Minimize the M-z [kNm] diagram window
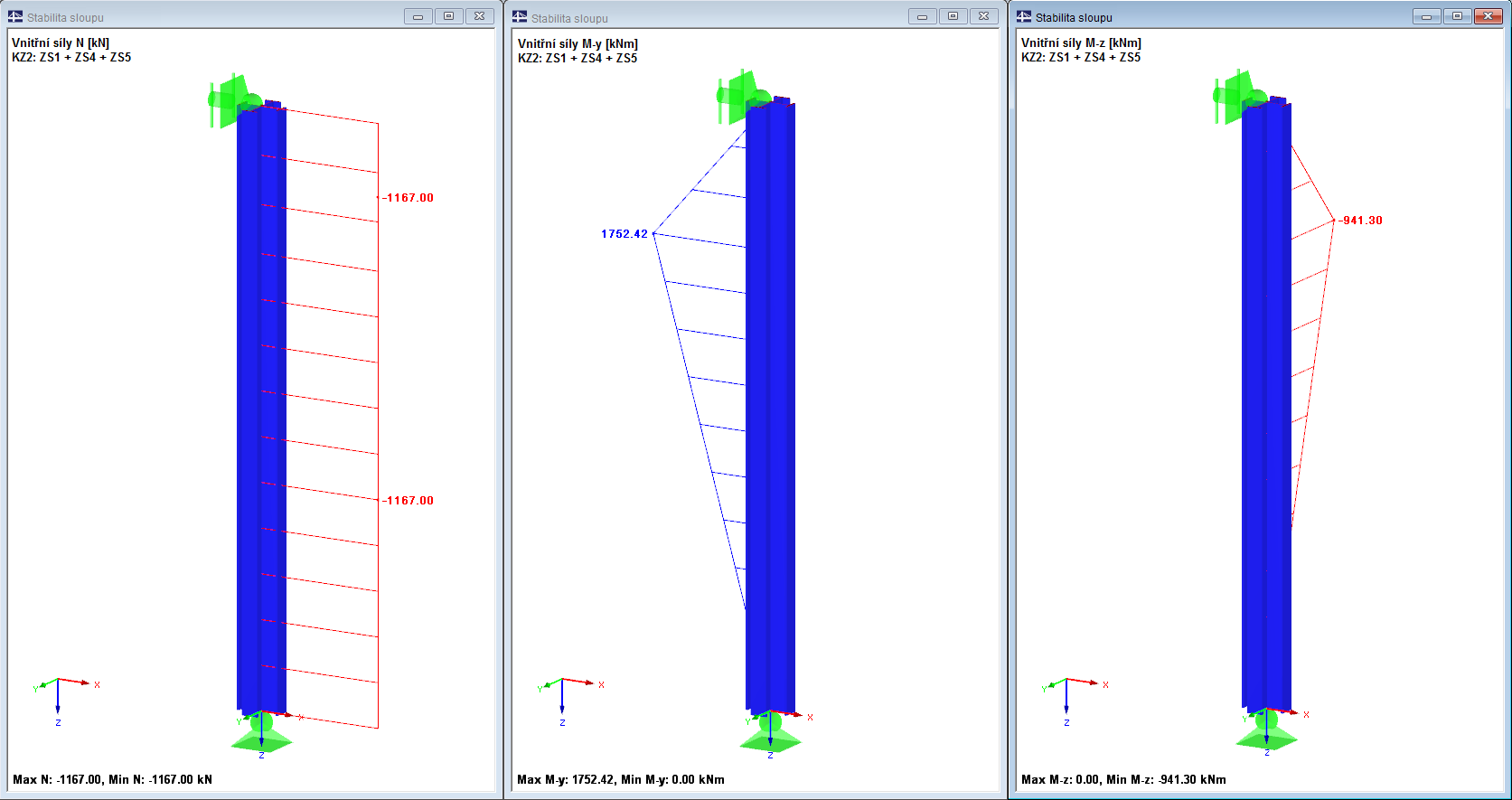This screenshot has width=1512, height=800. (1426, 16)
